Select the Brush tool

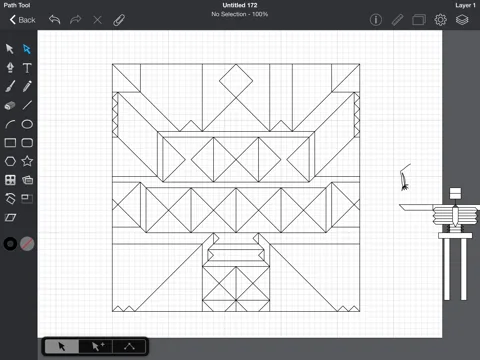coord(10,86)
